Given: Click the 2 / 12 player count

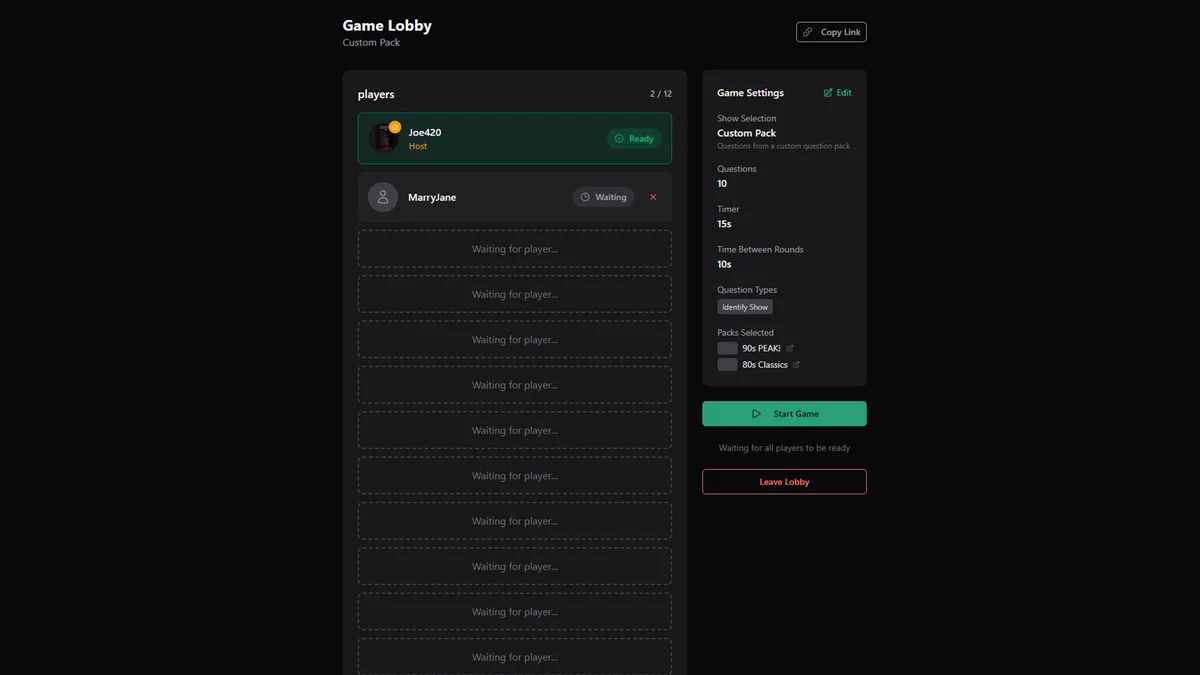Looking at the screenshot, I should 661,94.
